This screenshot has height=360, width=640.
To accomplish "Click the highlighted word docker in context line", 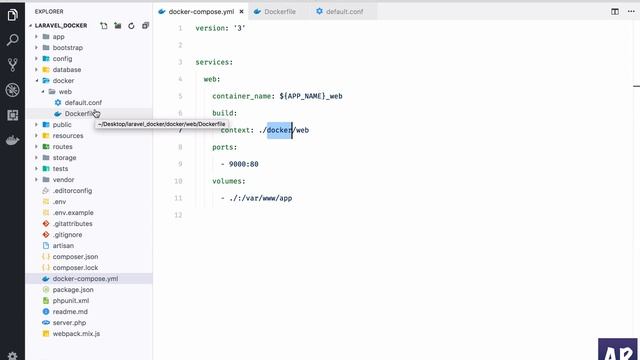I will coord(280,130).
